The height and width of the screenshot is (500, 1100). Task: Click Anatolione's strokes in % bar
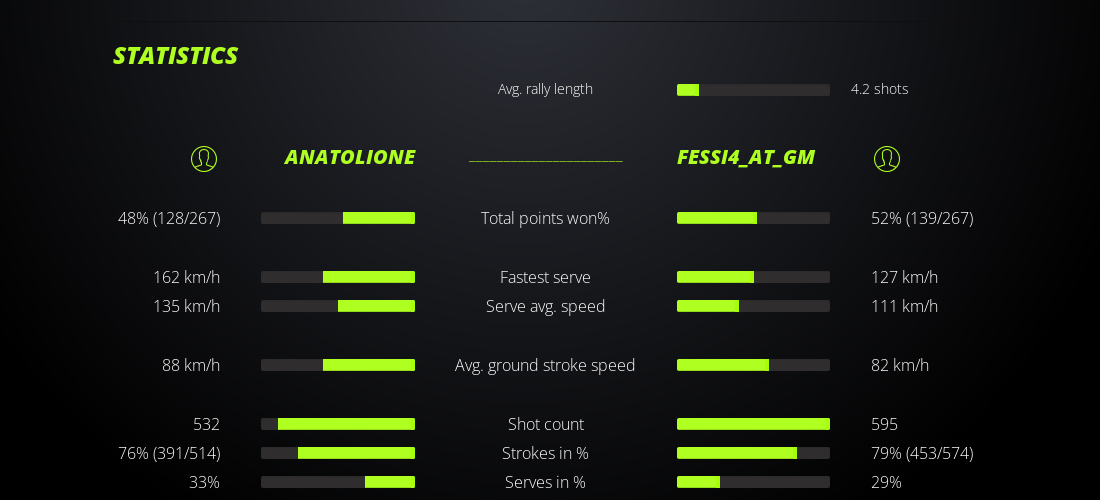[x=338, y=453]
